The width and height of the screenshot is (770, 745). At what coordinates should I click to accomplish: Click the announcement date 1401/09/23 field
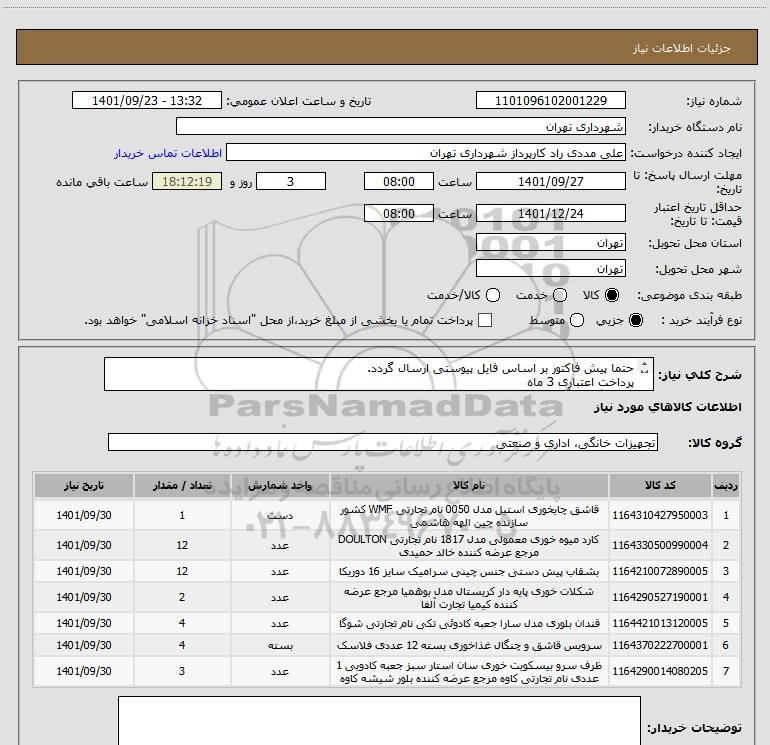[x=147, y=100]
